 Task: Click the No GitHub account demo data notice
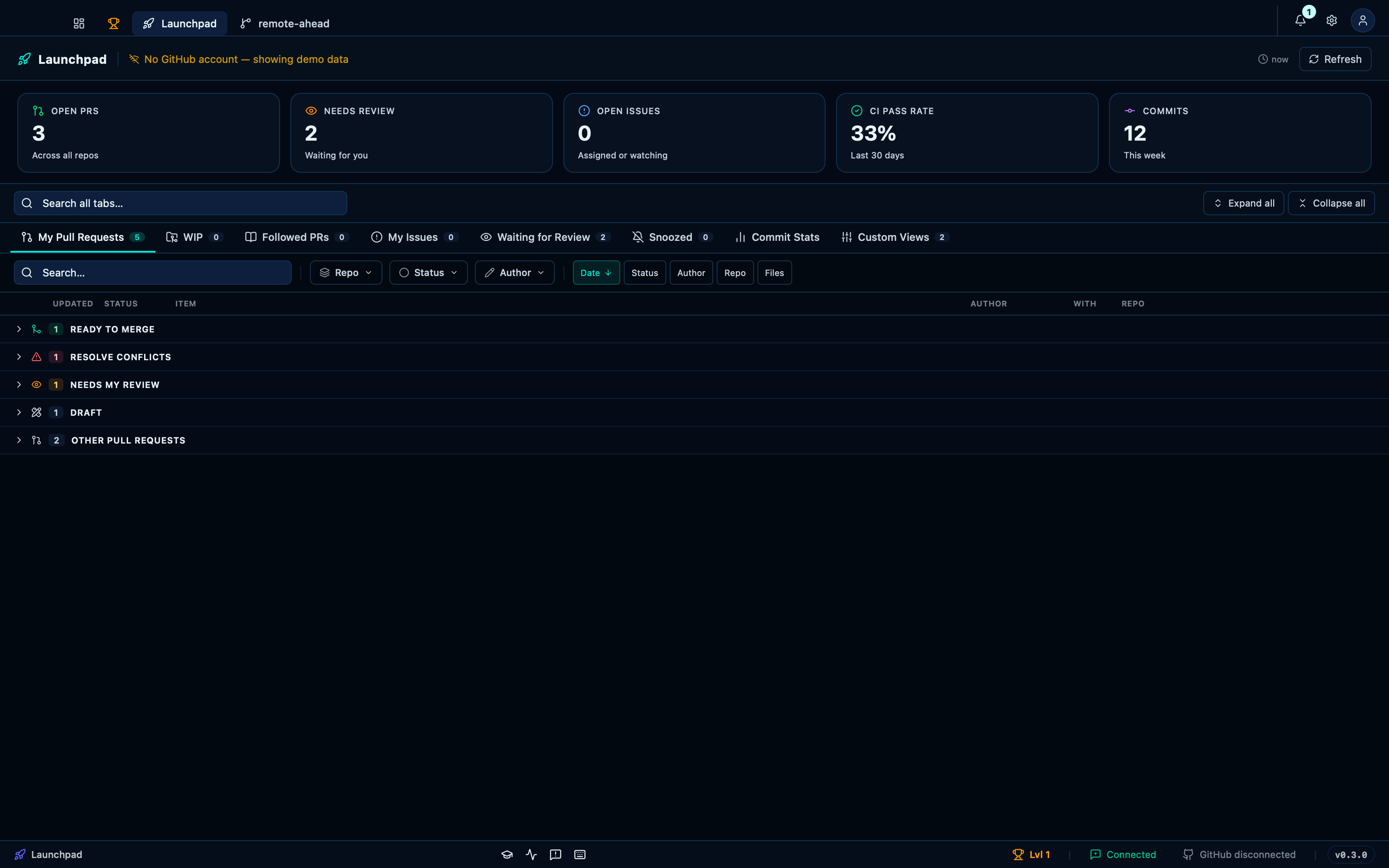[238, 59]
